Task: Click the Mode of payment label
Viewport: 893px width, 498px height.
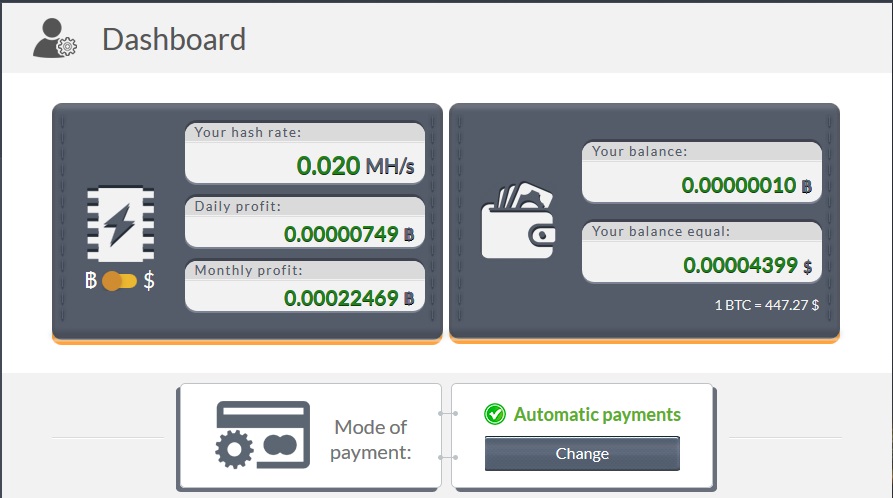Action: (x=371, y=439)
